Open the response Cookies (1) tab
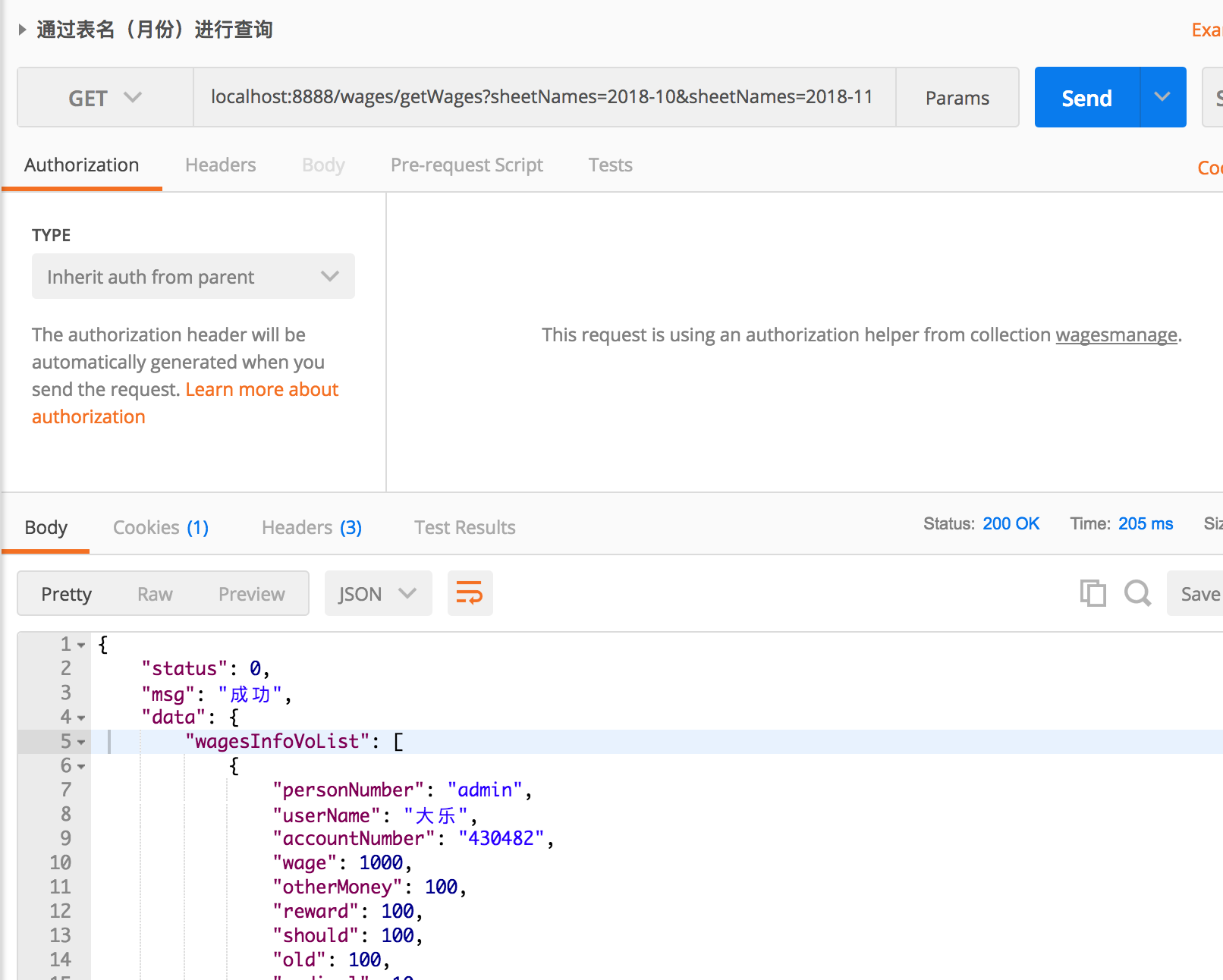Screen dimensions: 1223x980 161,527
